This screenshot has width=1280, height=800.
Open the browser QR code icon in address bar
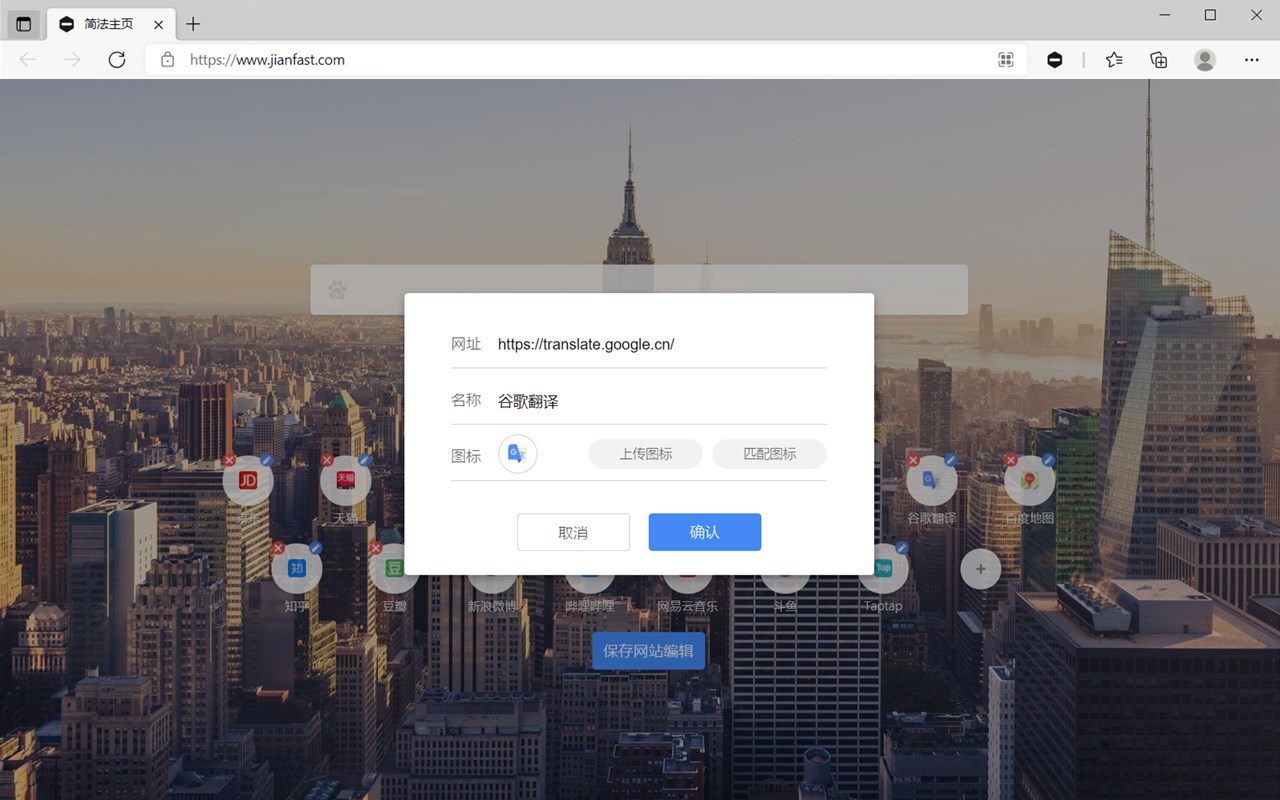tap(1006, 60)
